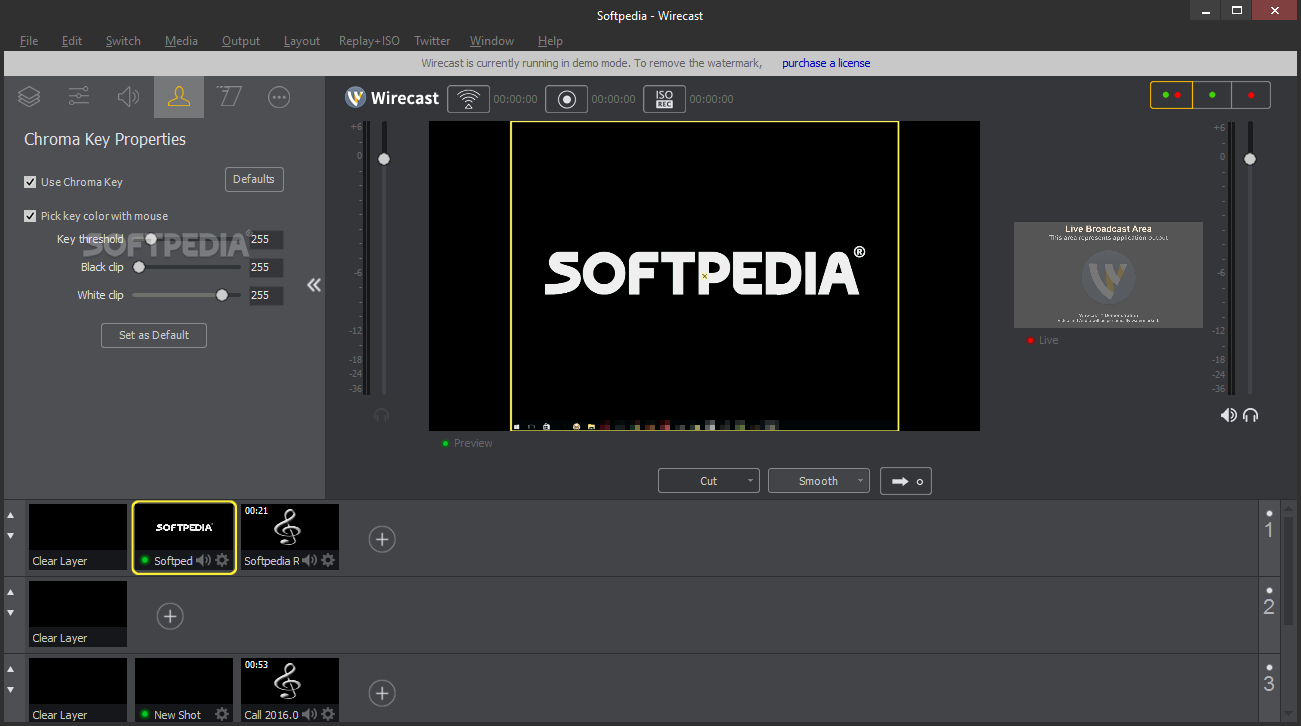Image resolution: width=1301 pixels, height=726 pixels.
Task: Open the shot adjustments sliders tab icon
Action: [x=79, y=97]
